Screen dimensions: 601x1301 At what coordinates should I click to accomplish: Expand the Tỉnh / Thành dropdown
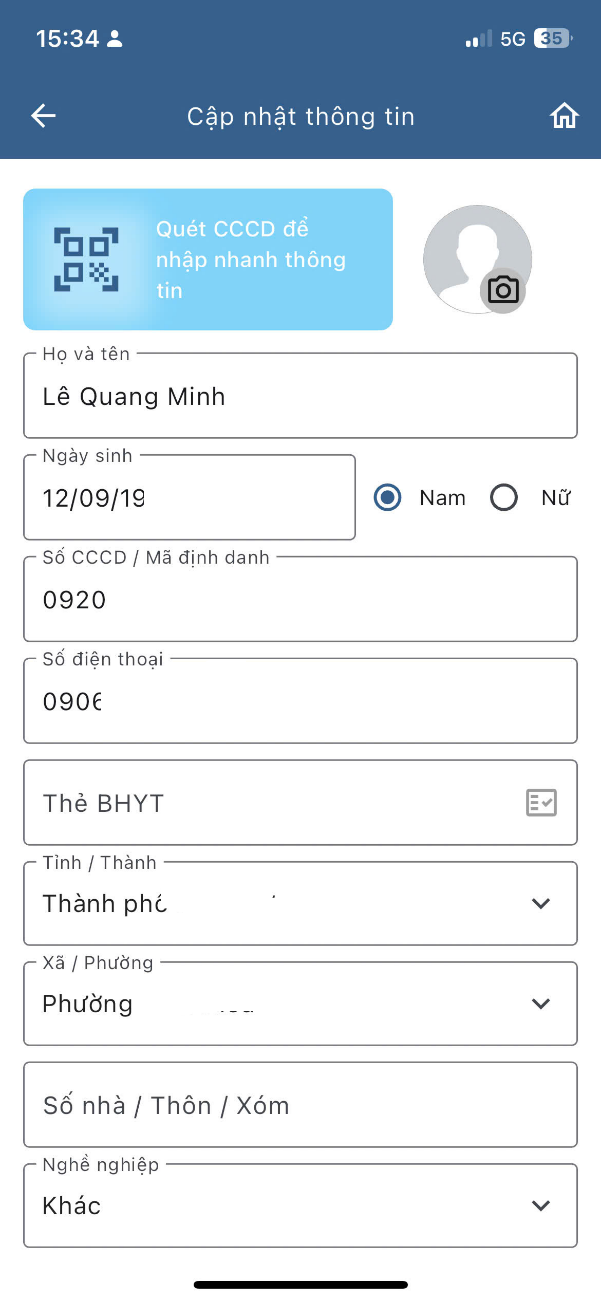pos(541,903)
